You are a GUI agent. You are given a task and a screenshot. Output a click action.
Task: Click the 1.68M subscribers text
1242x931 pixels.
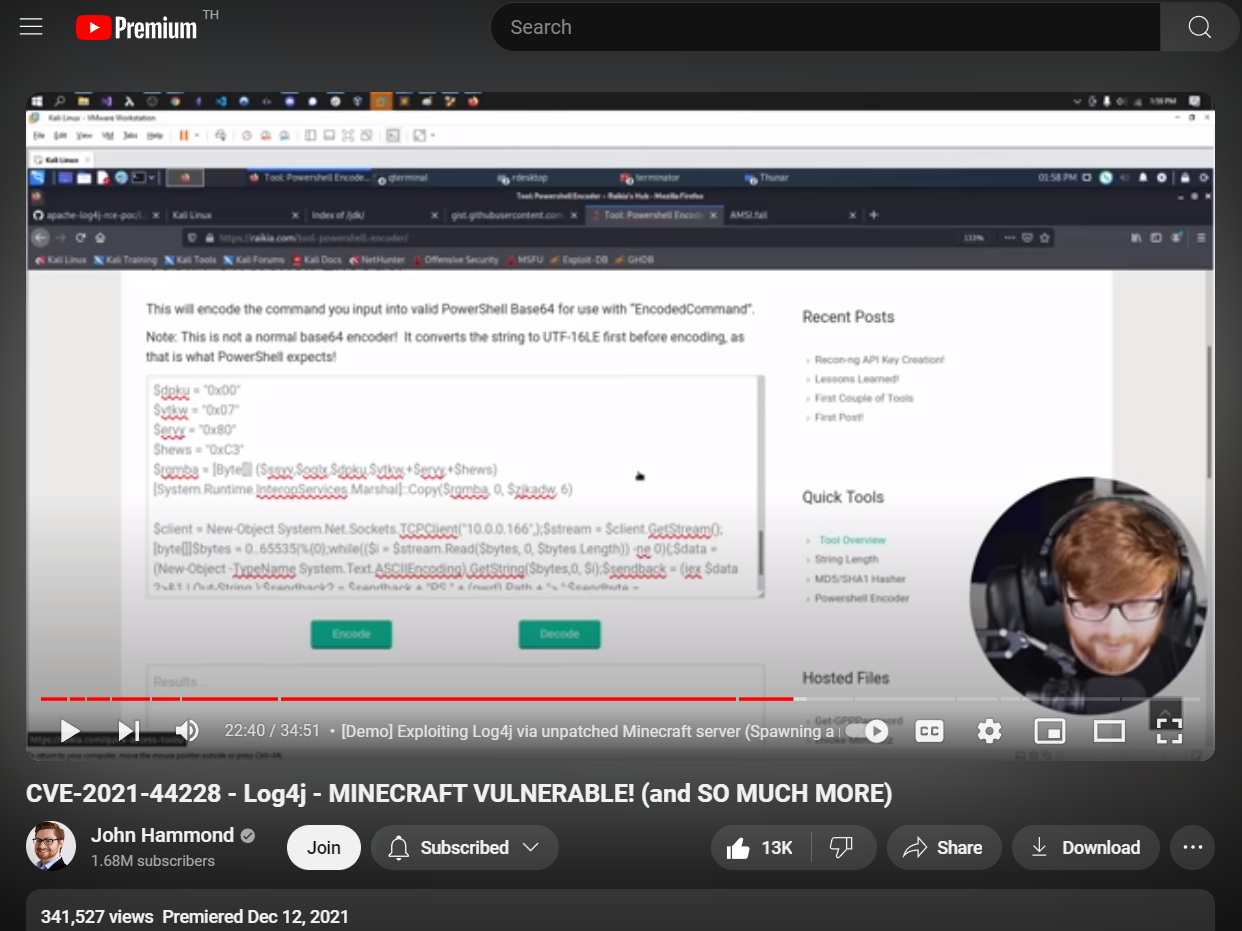pos(153,860)
